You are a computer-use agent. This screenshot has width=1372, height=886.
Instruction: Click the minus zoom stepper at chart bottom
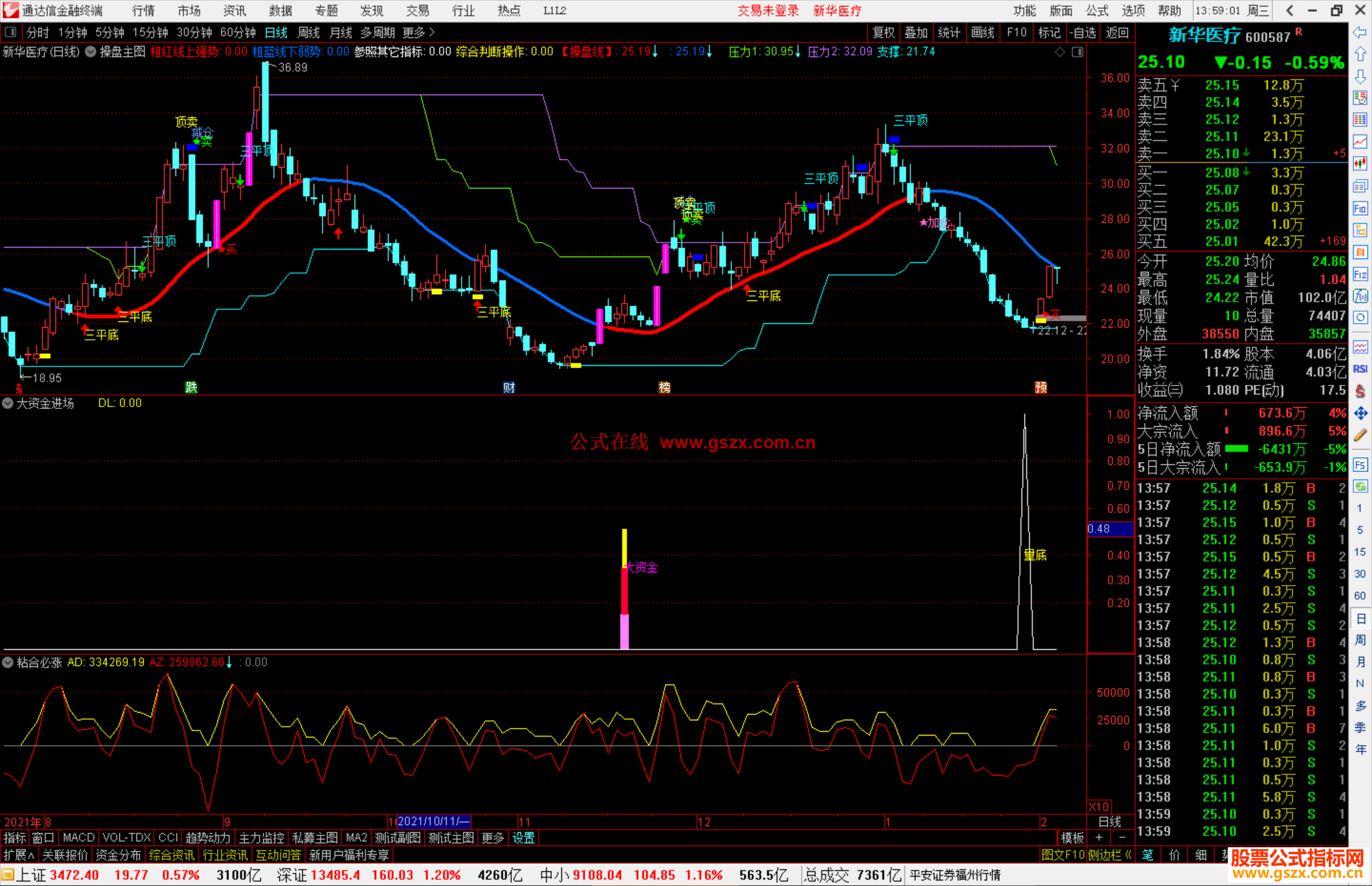point(1122,838)
